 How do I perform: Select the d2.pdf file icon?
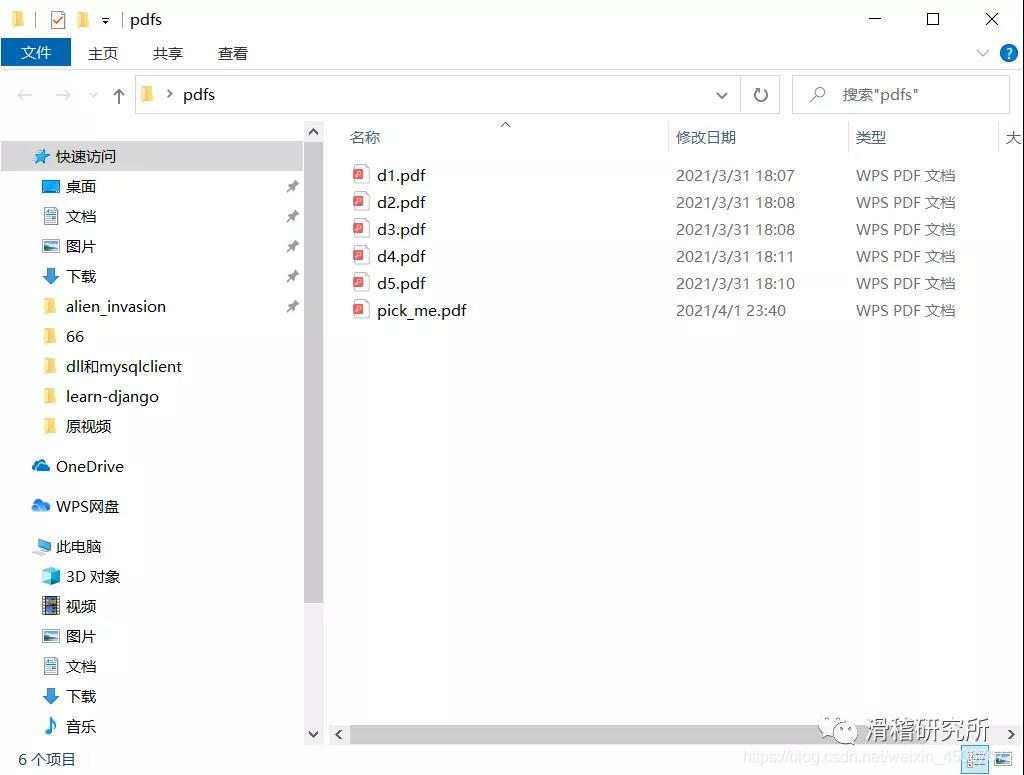click(x=360, y=202)
